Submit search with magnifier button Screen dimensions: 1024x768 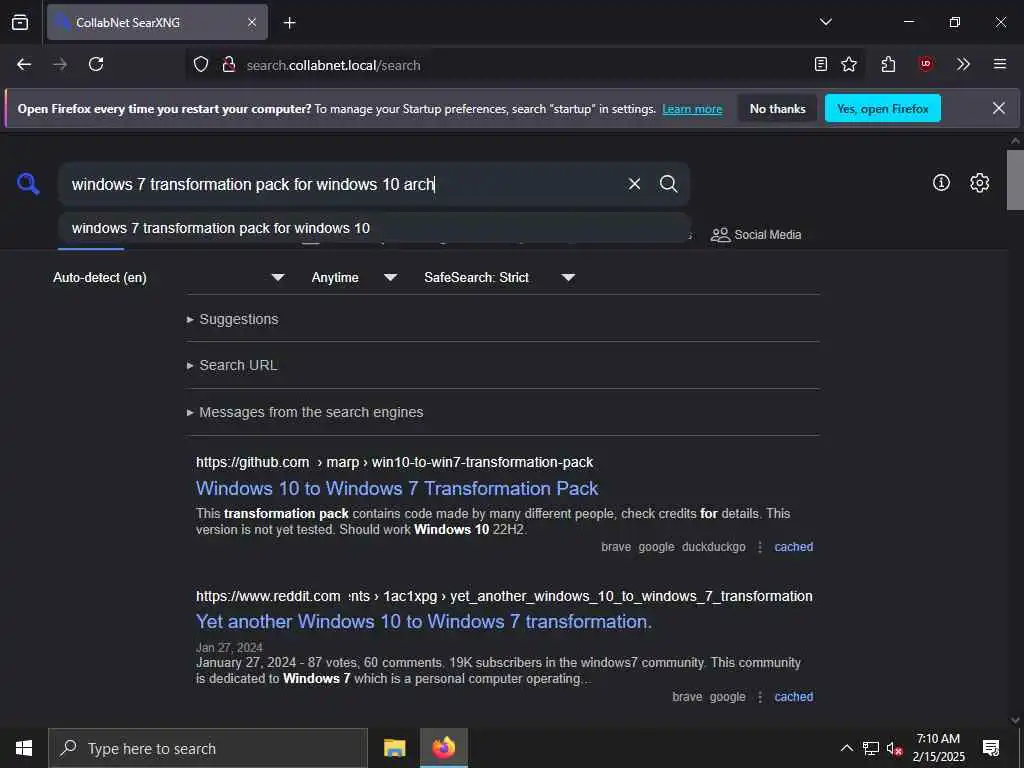pyautogui.click(x=668, y=184)
